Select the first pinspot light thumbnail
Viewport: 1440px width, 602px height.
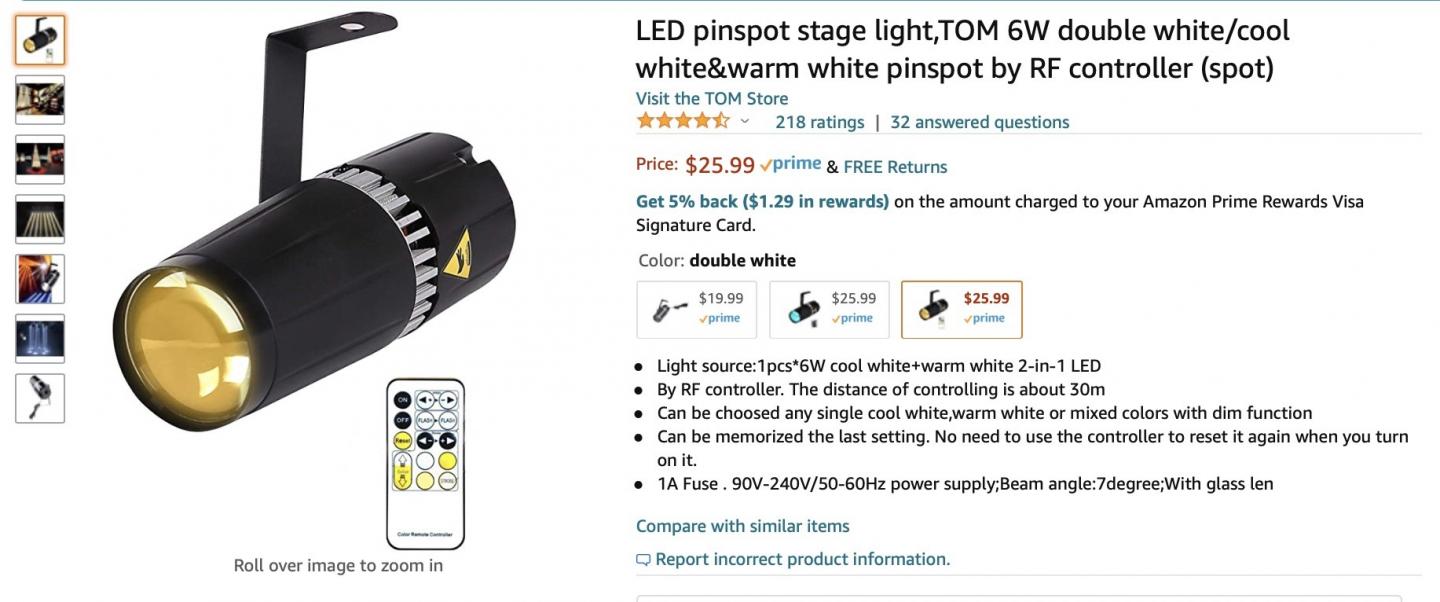tap(40, 40)
